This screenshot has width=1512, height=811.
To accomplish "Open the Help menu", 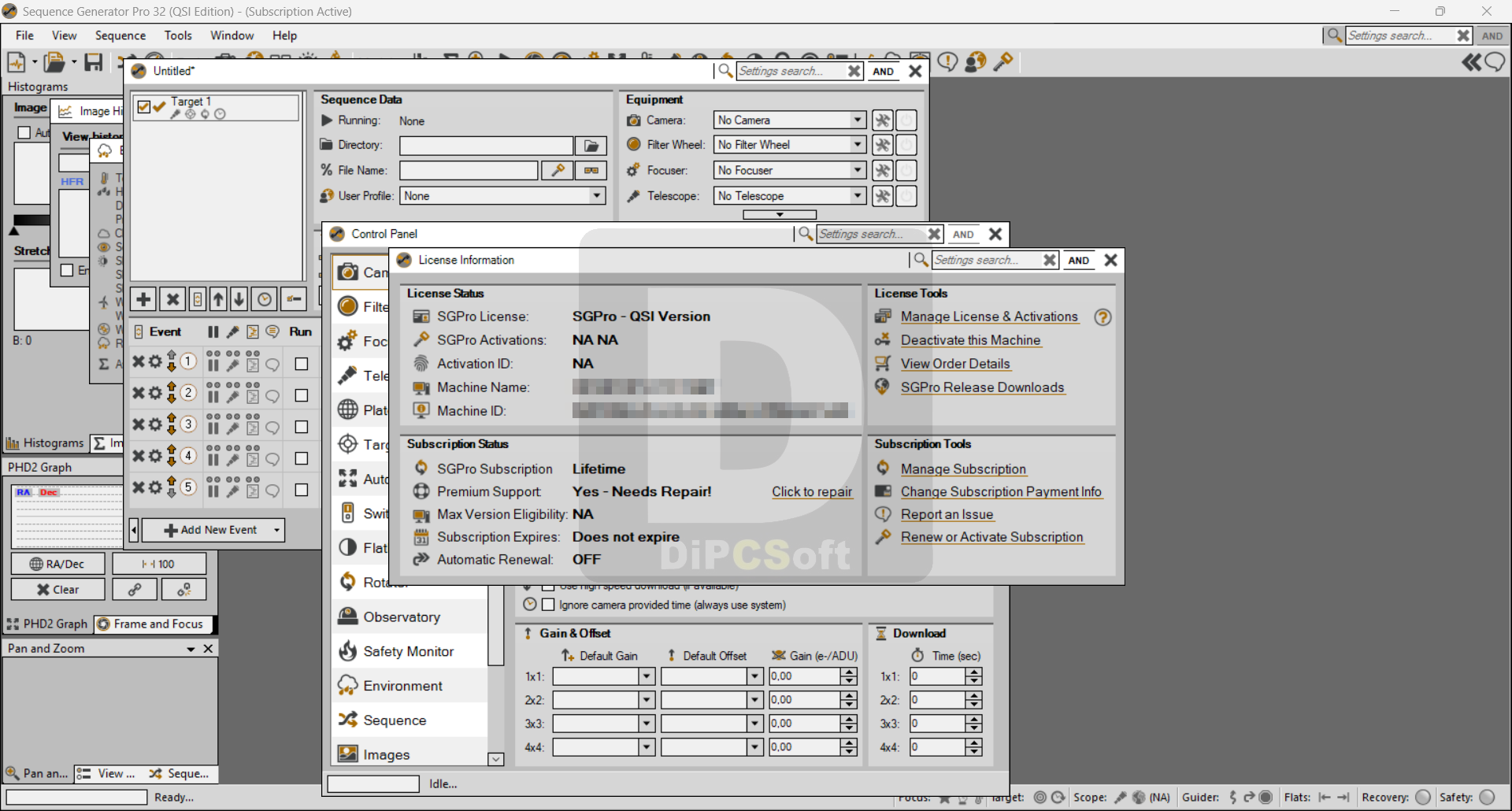I will [284, 35].
